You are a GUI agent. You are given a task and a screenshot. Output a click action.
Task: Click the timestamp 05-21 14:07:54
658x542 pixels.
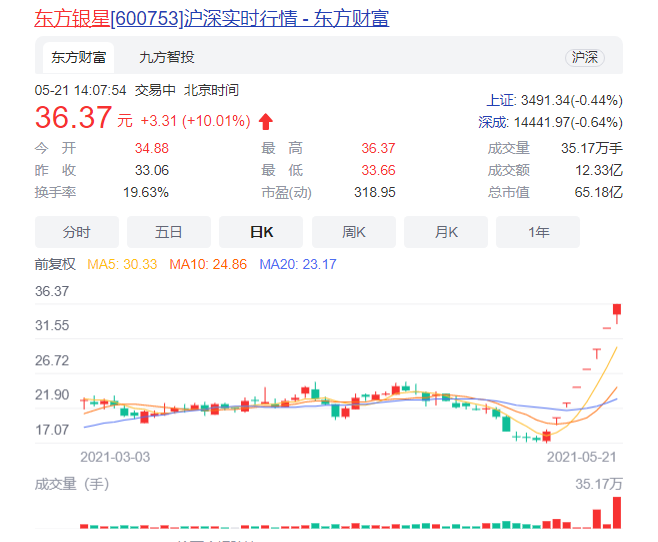[x=80, y=91]
